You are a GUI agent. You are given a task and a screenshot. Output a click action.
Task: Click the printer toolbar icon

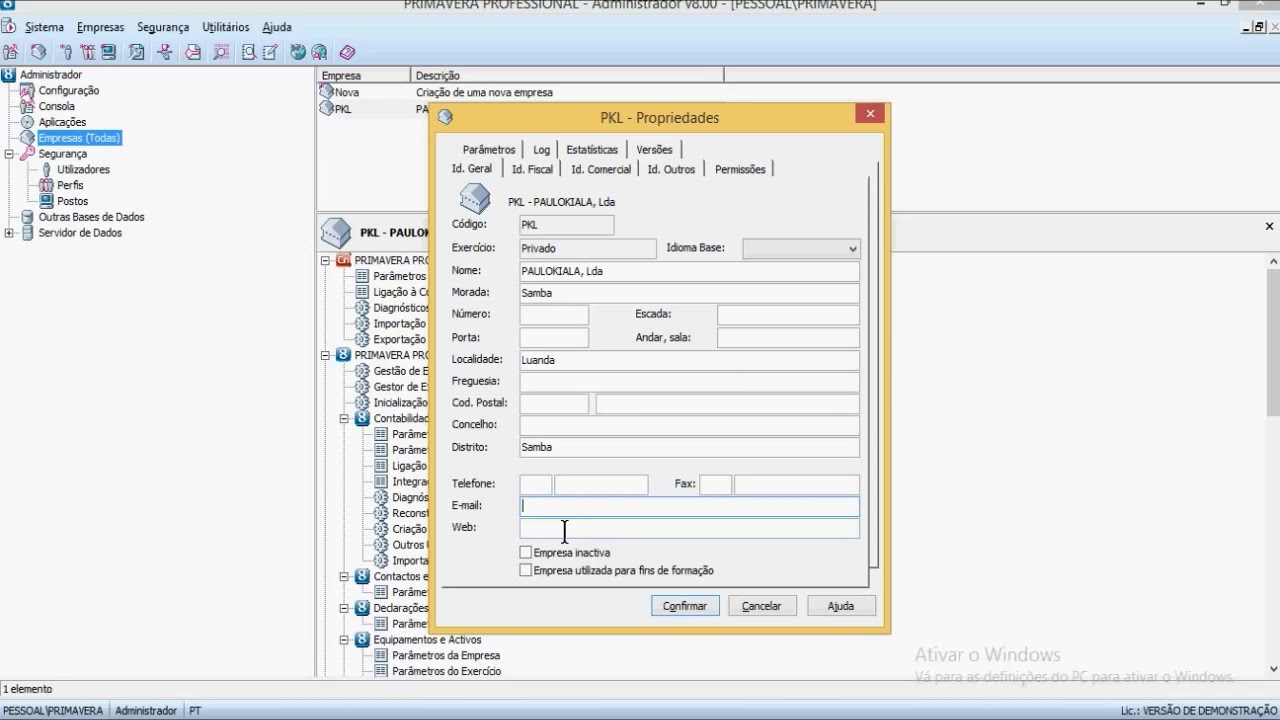(x=193, y=52)
